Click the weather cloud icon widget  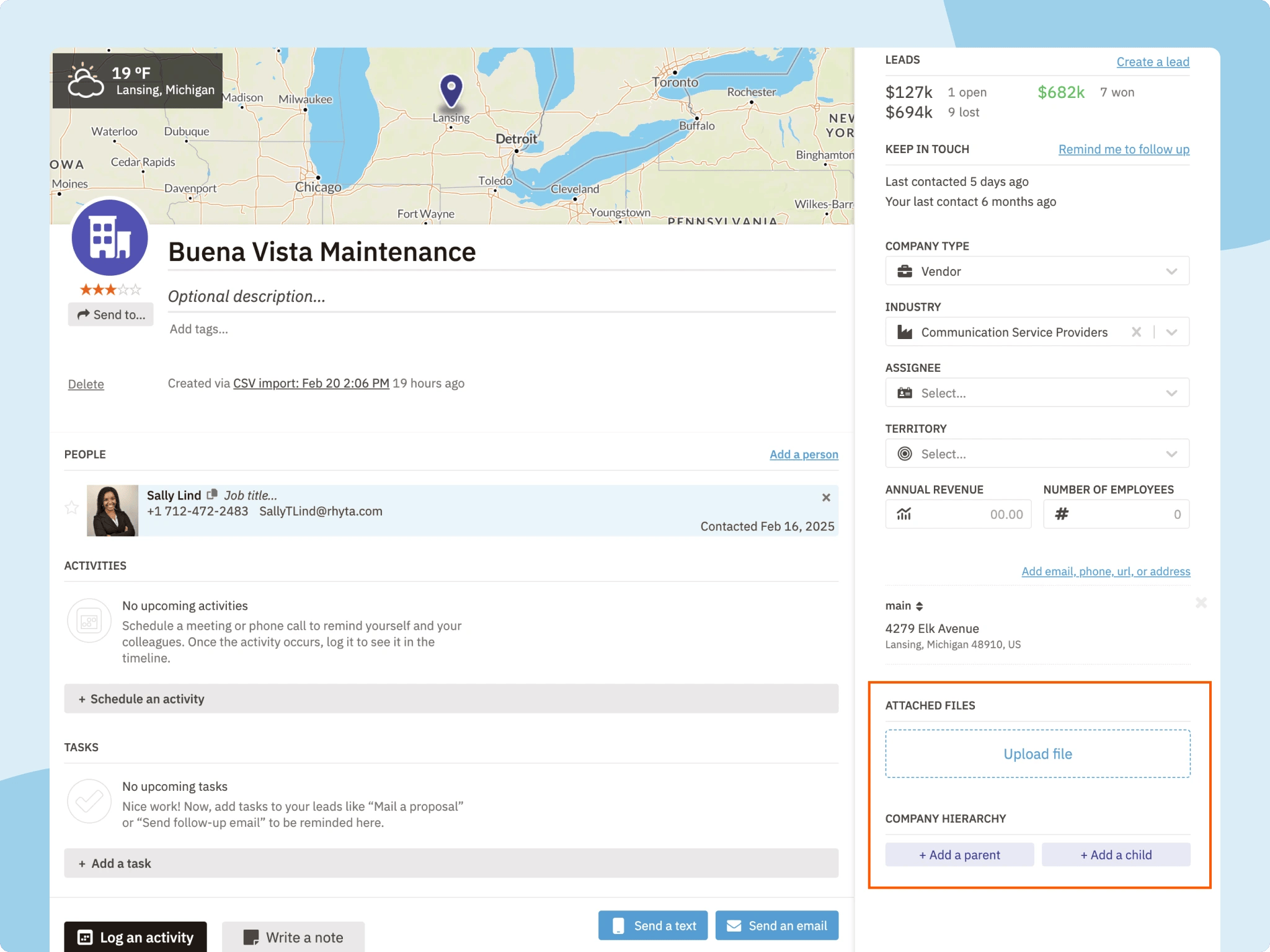86,81
